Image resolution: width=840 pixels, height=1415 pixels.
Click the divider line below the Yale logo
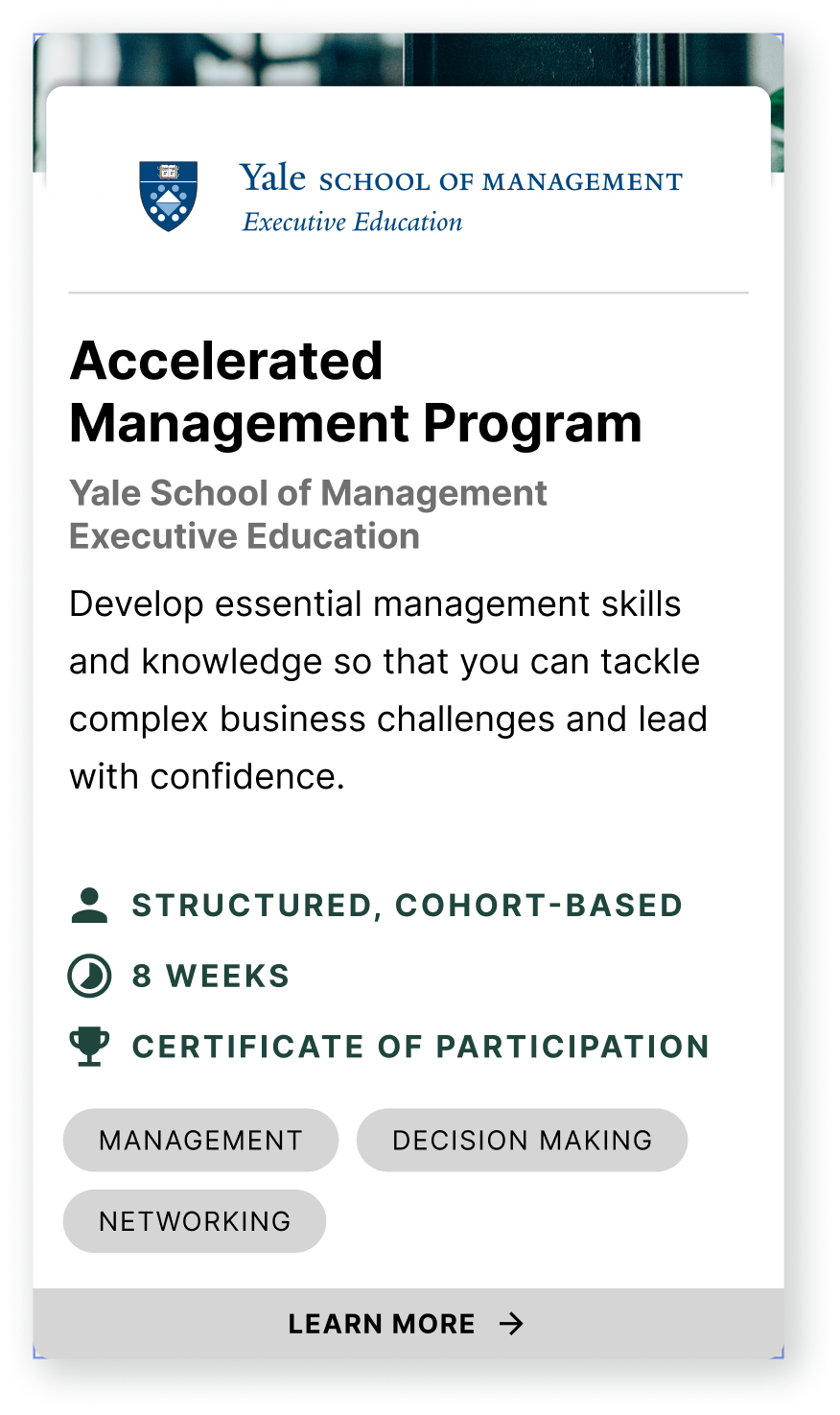[x=408, y=292]
